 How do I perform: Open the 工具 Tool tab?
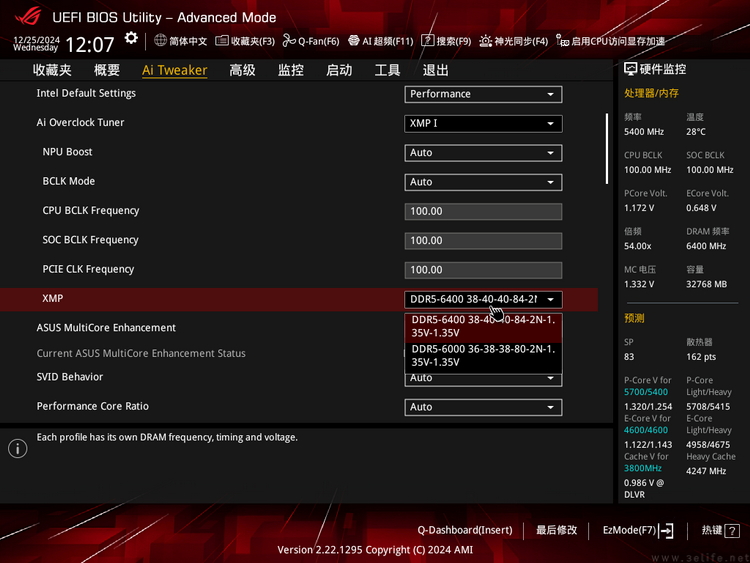tap(387, 70)
